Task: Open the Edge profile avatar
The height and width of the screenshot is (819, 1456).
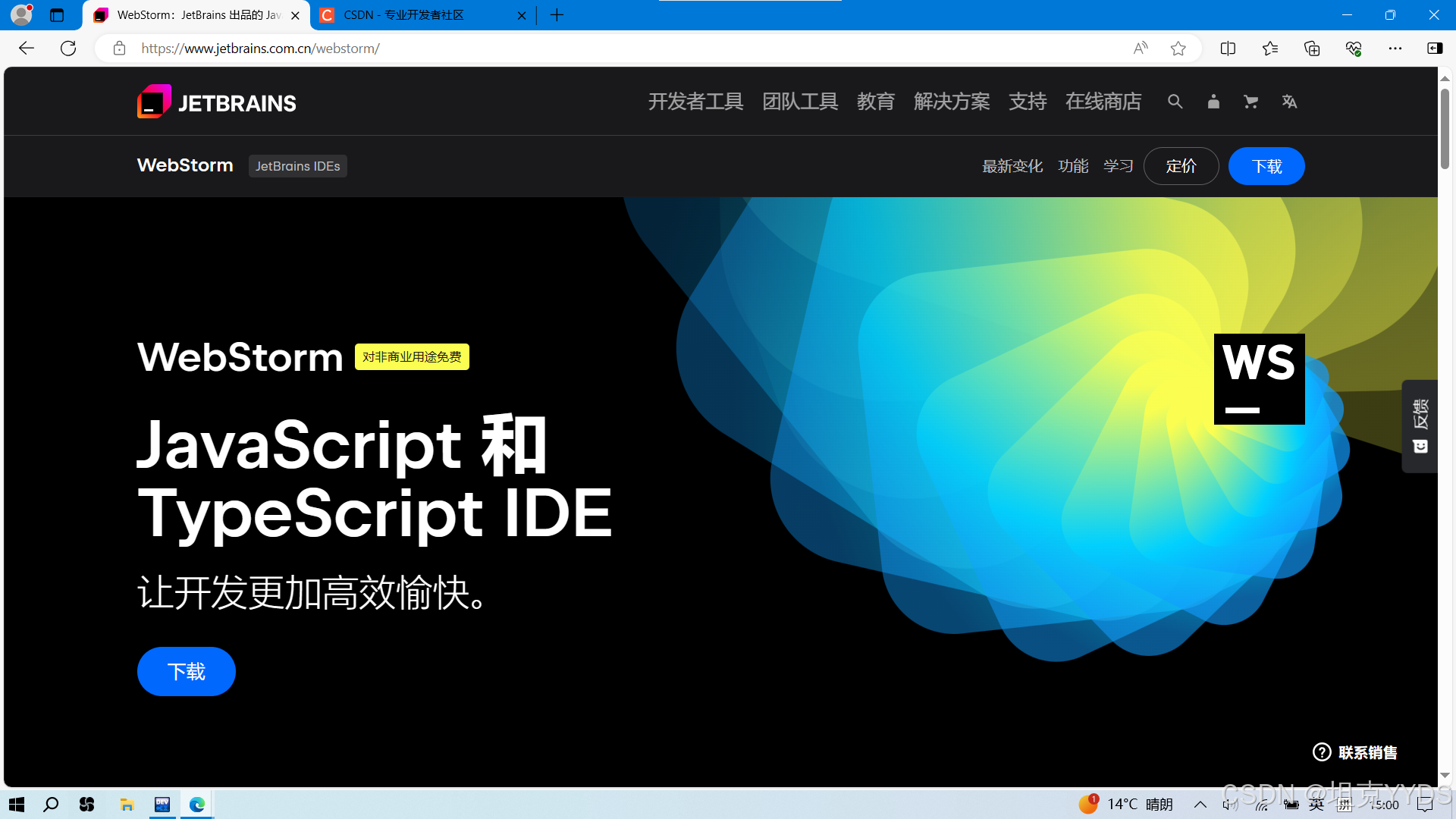Action: click(22, 14)
